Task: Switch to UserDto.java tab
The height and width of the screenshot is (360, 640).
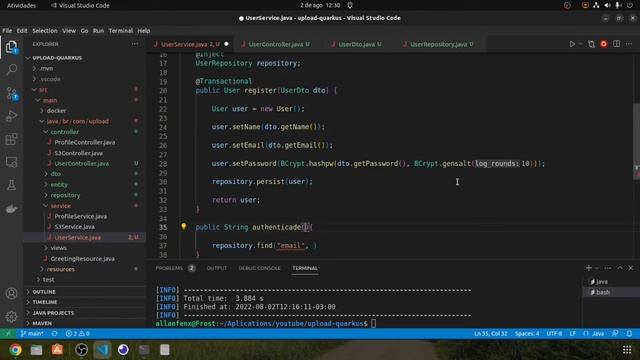Action: 357,44
